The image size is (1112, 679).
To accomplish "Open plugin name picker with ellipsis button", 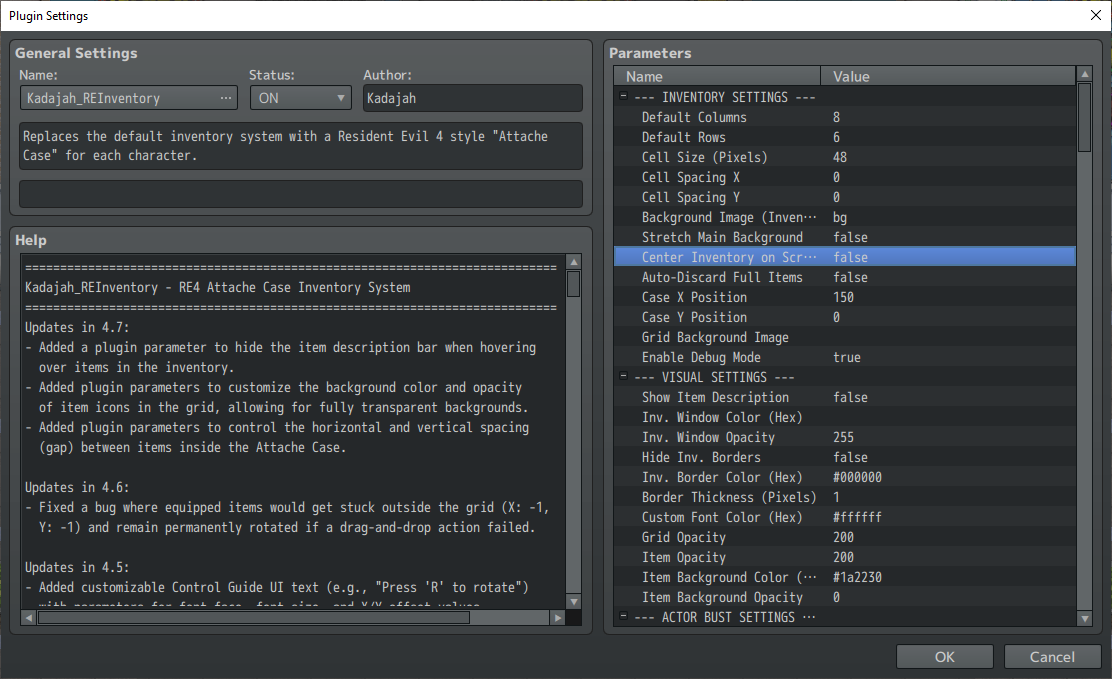I will [226, 98].
